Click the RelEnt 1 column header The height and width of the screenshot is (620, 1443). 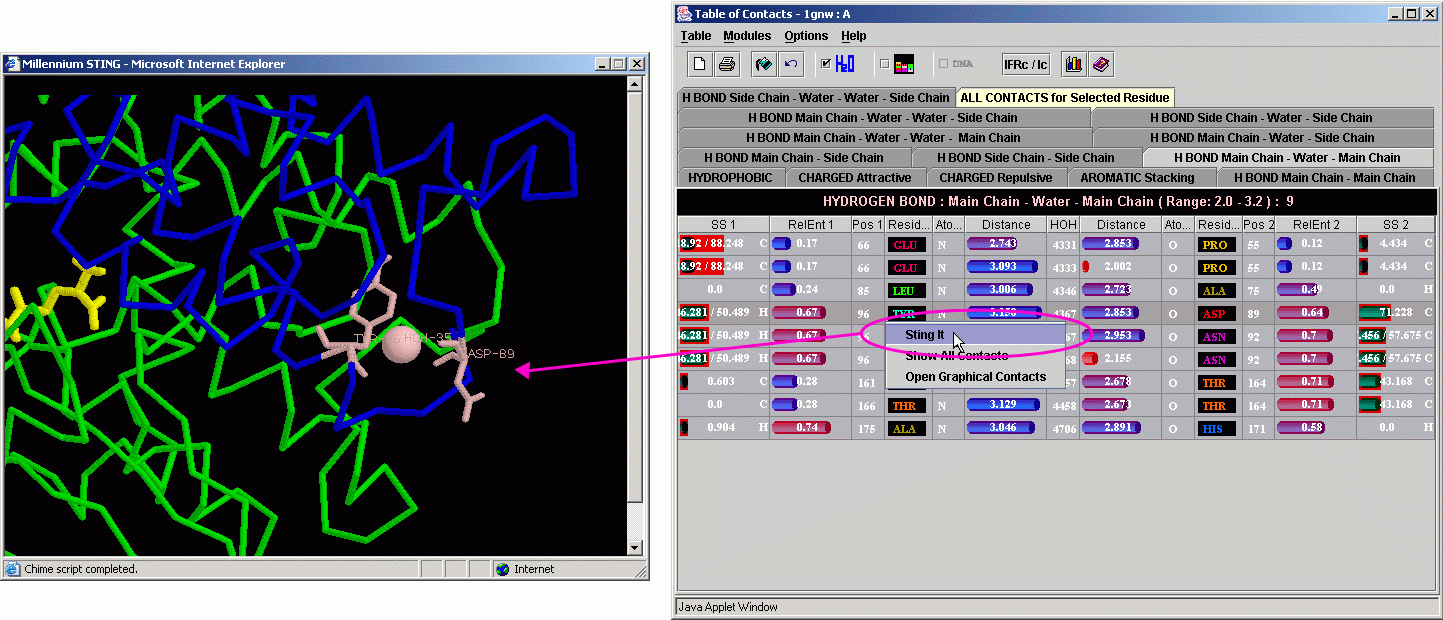point(810,225)
